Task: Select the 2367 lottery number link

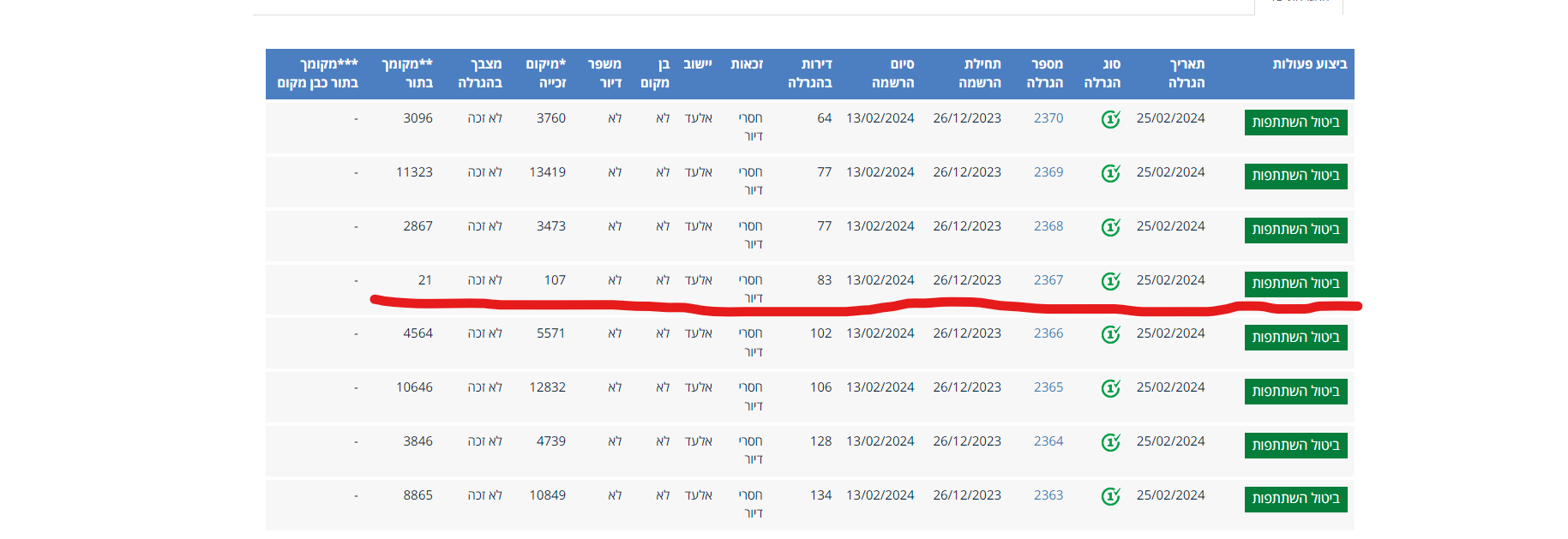Action: point(1048,280)
